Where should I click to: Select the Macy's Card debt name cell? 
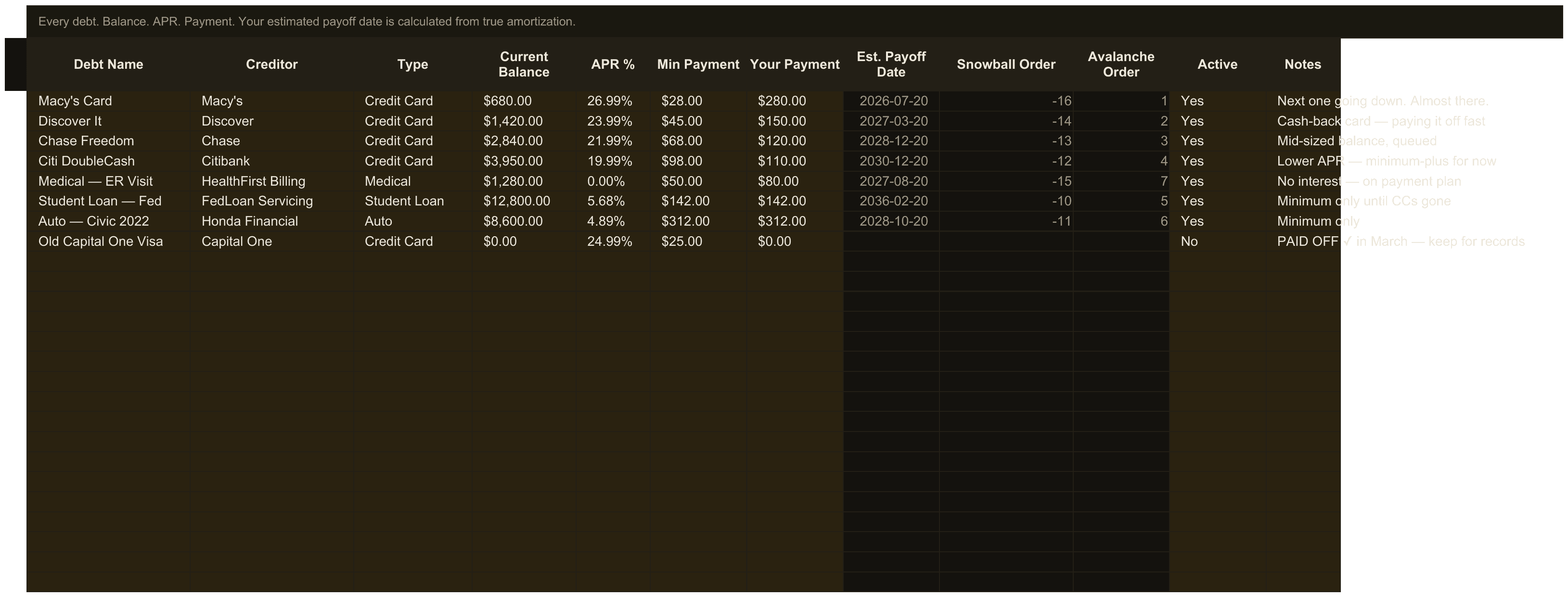click(x=108, y=101)
